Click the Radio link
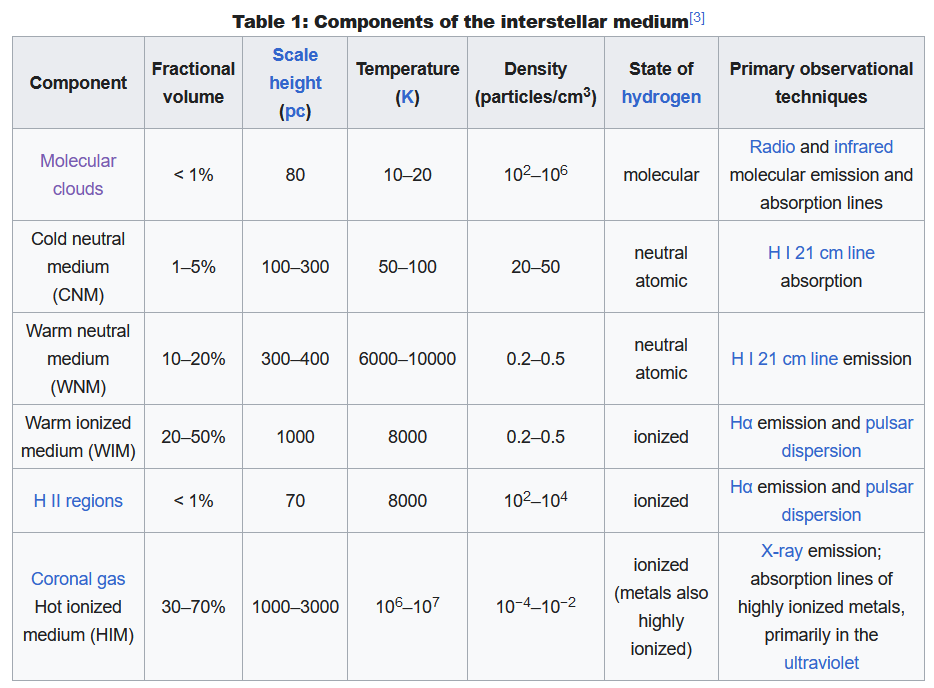This screenshot has width=934, height=688. click(x=772, y=147)
